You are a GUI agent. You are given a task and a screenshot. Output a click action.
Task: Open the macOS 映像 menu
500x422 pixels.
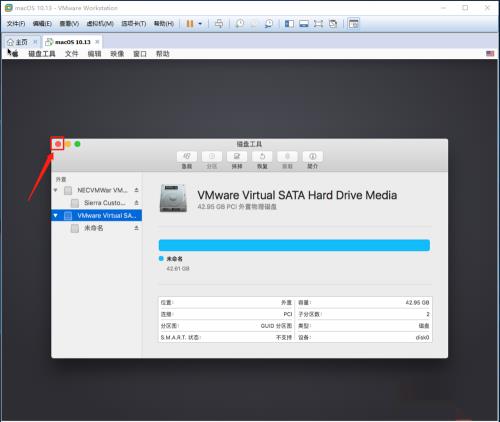[x=117, y=54]
